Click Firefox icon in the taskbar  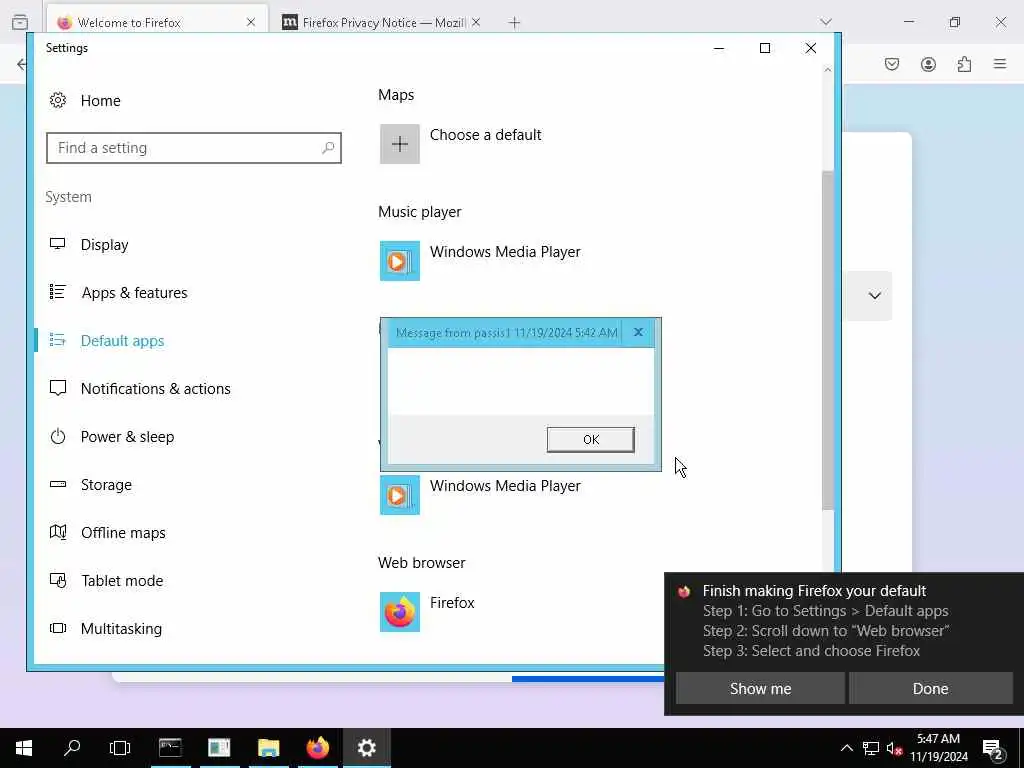318,748
